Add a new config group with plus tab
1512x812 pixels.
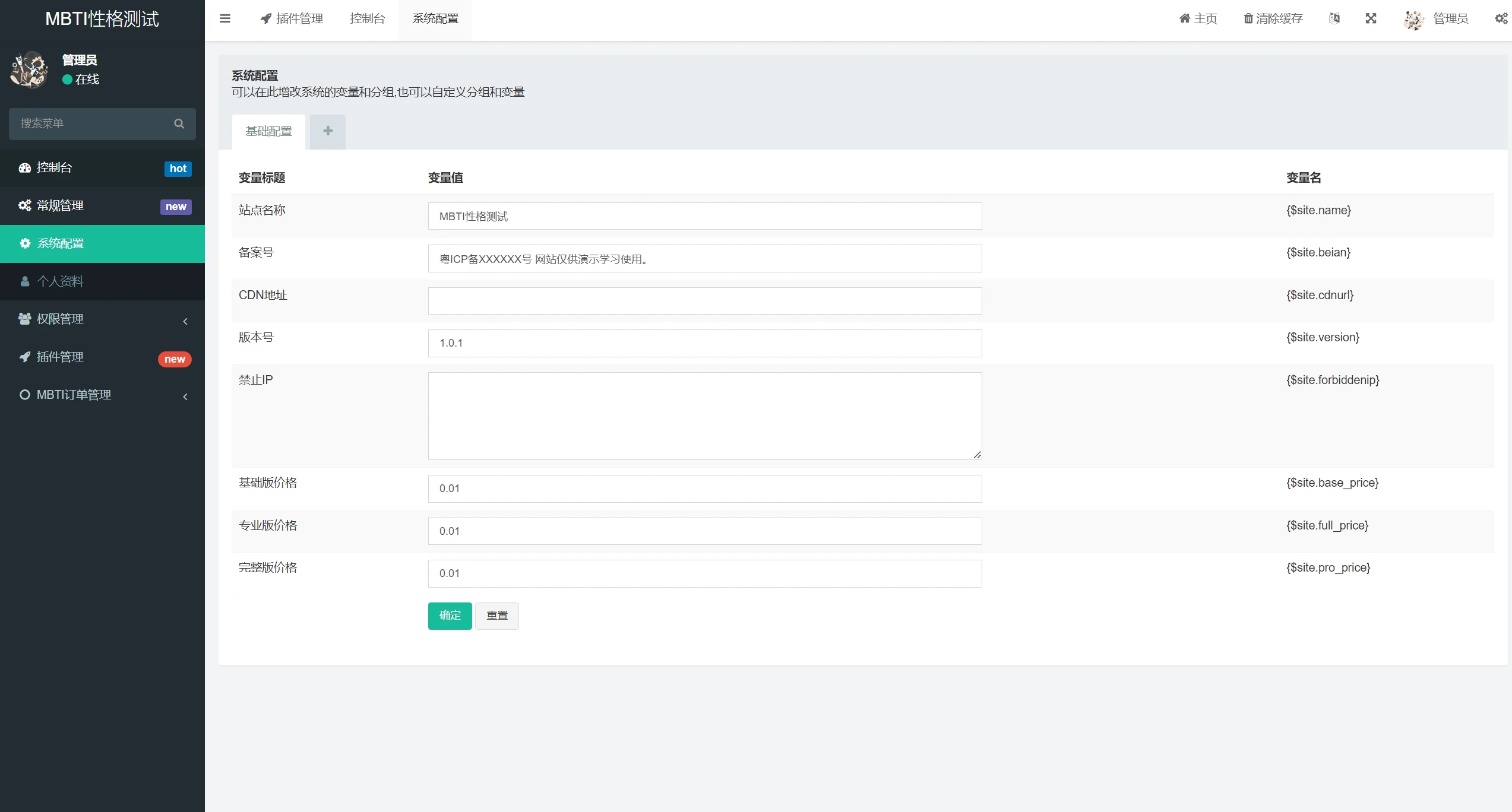coord(328,131)
